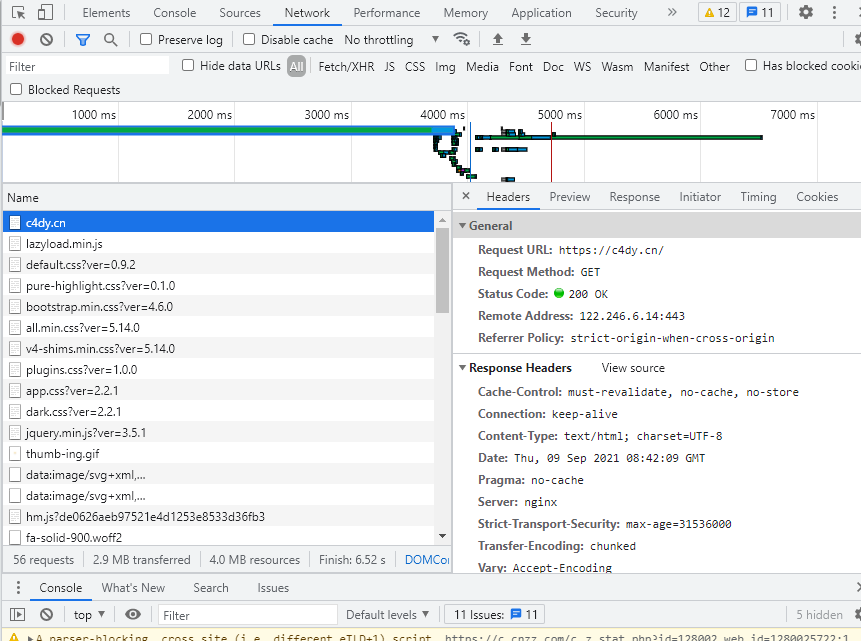The image size is (861, 641).
Task: Click the export HAR download icon
Action: [525, 39]
